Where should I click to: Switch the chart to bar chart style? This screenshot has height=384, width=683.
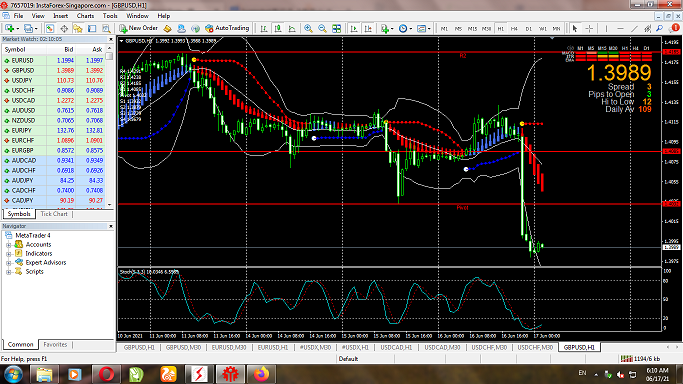point(264,28)
